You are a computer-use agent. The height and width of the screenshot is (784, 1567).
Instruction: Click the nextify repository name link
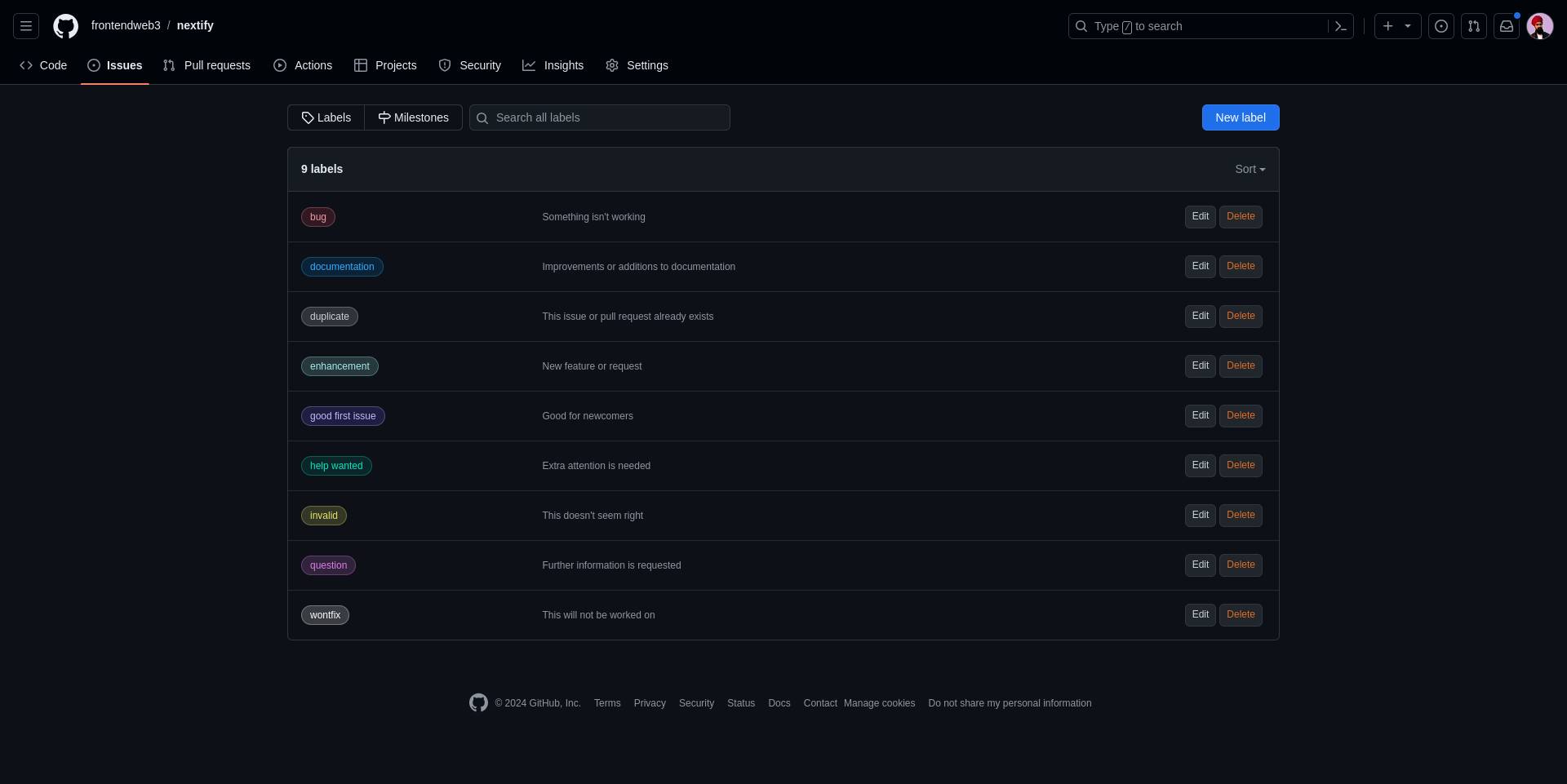click(195, 25)
